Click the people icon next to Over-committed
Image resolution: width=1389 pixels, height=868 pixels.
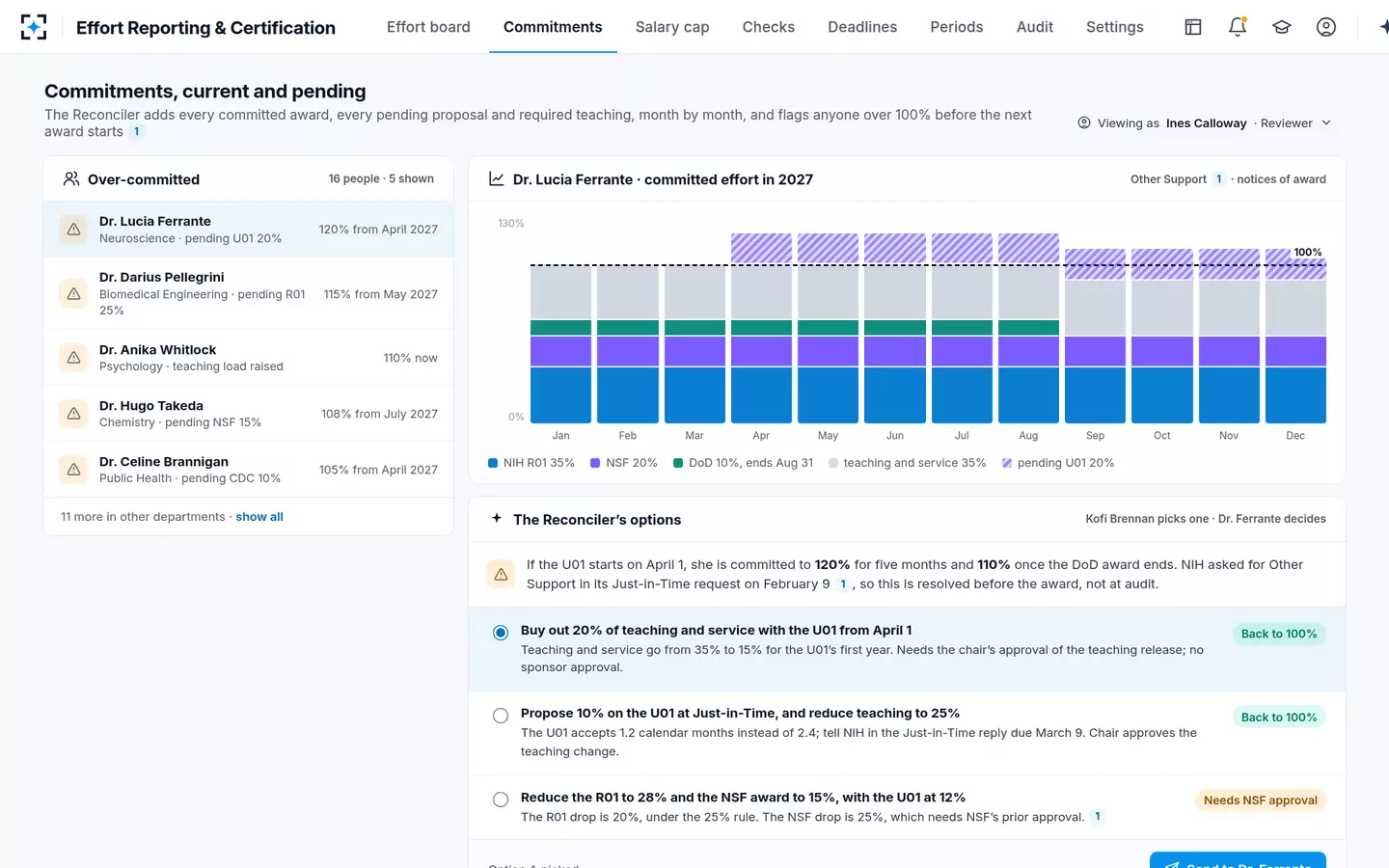pos(71,178)
